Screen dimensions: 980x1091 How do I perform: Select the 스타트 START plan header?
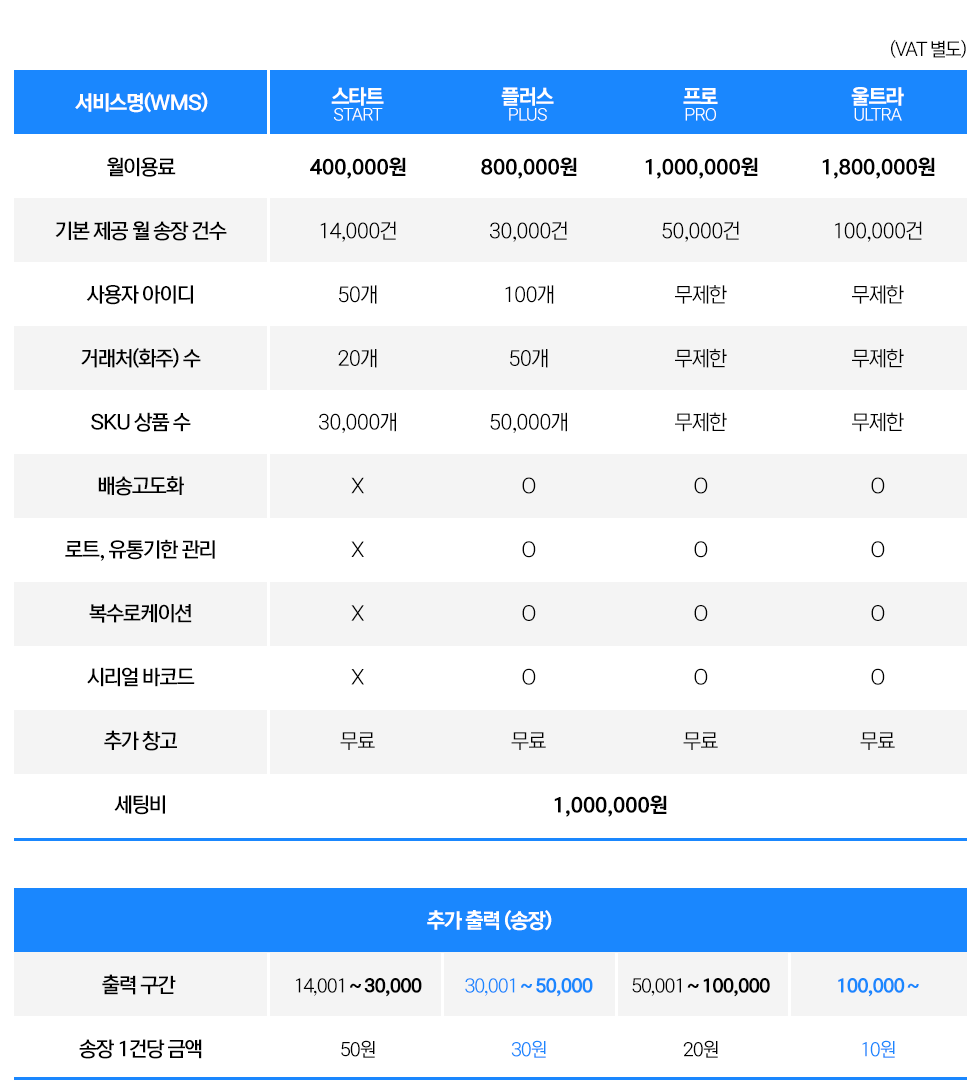pos(357,104)
